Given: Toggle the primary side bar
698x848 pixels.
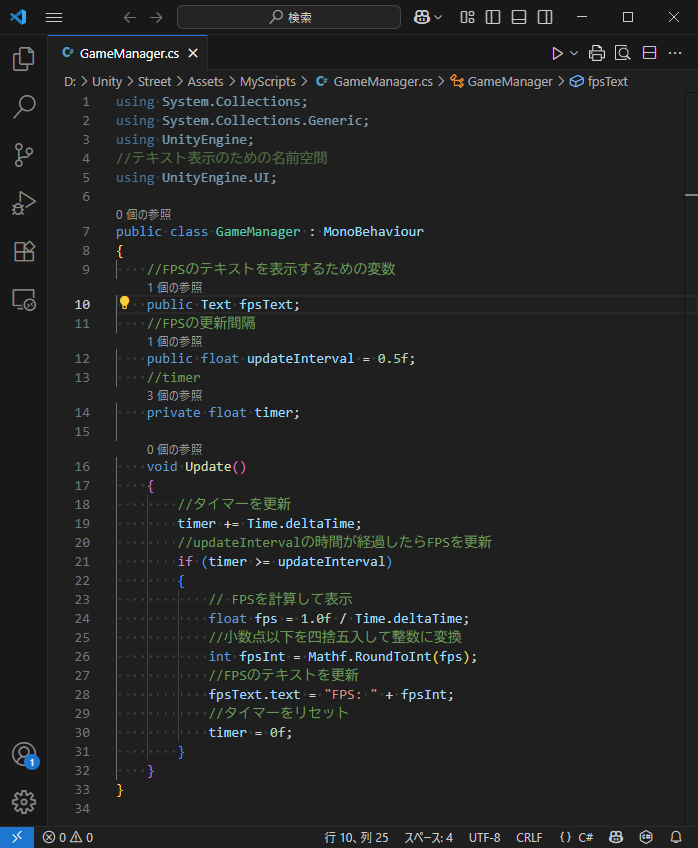Looking at the screenshot, I should (493, 17).
